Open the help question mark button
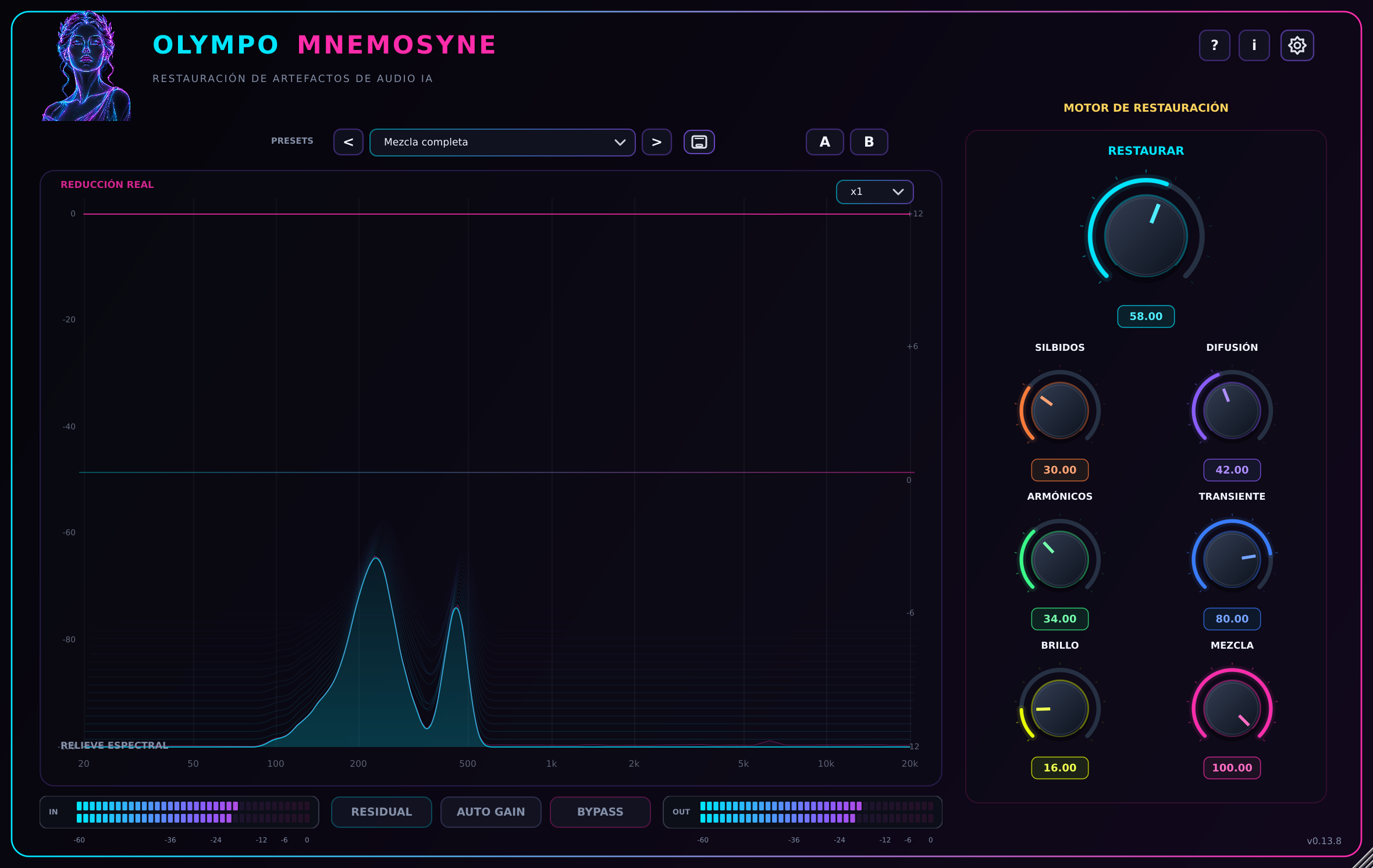Screen dimensions: 1373x868 point(1214,45)
